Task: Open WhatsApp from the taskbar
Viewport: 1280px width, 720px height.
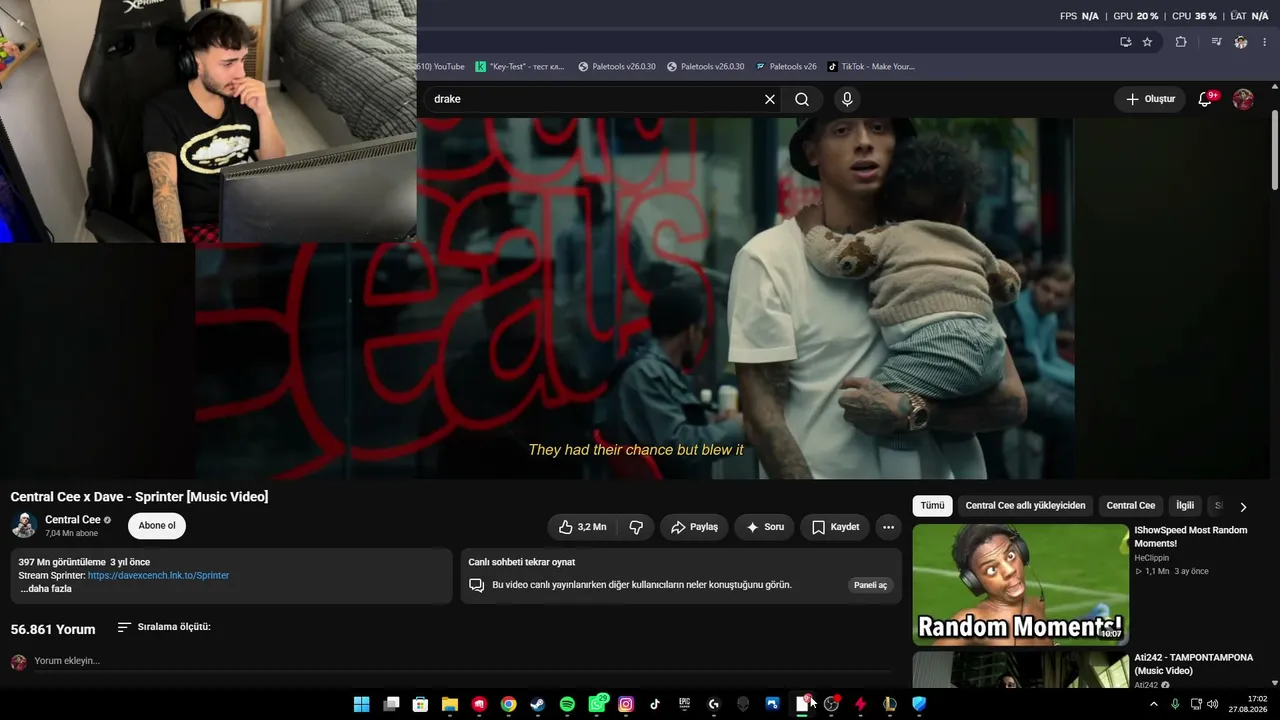Action: (597, 704)
